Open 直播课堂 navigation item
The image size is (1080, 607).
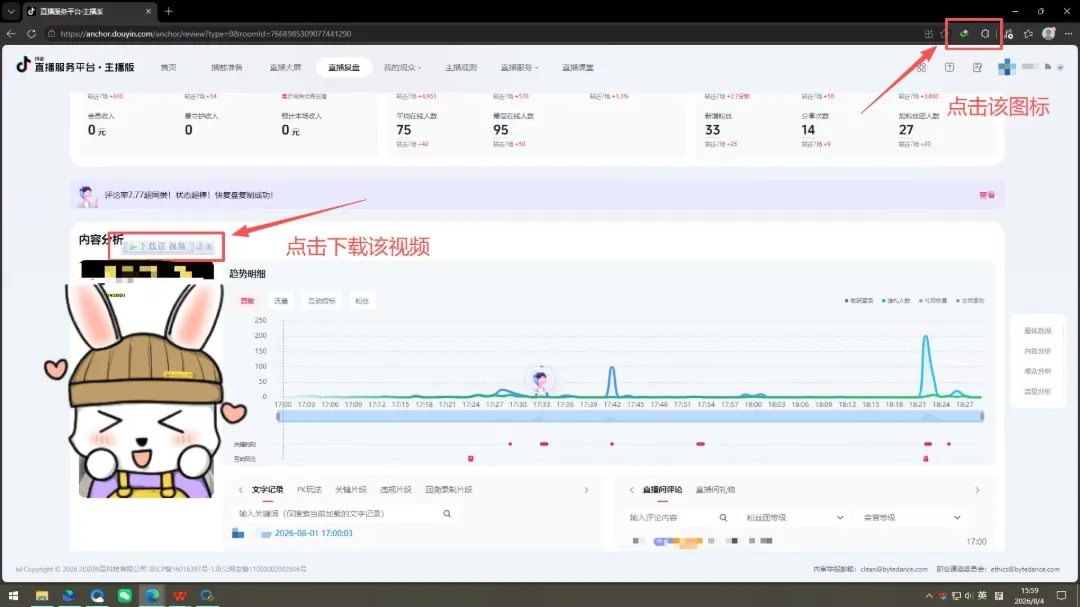click(x=577, y=68)
